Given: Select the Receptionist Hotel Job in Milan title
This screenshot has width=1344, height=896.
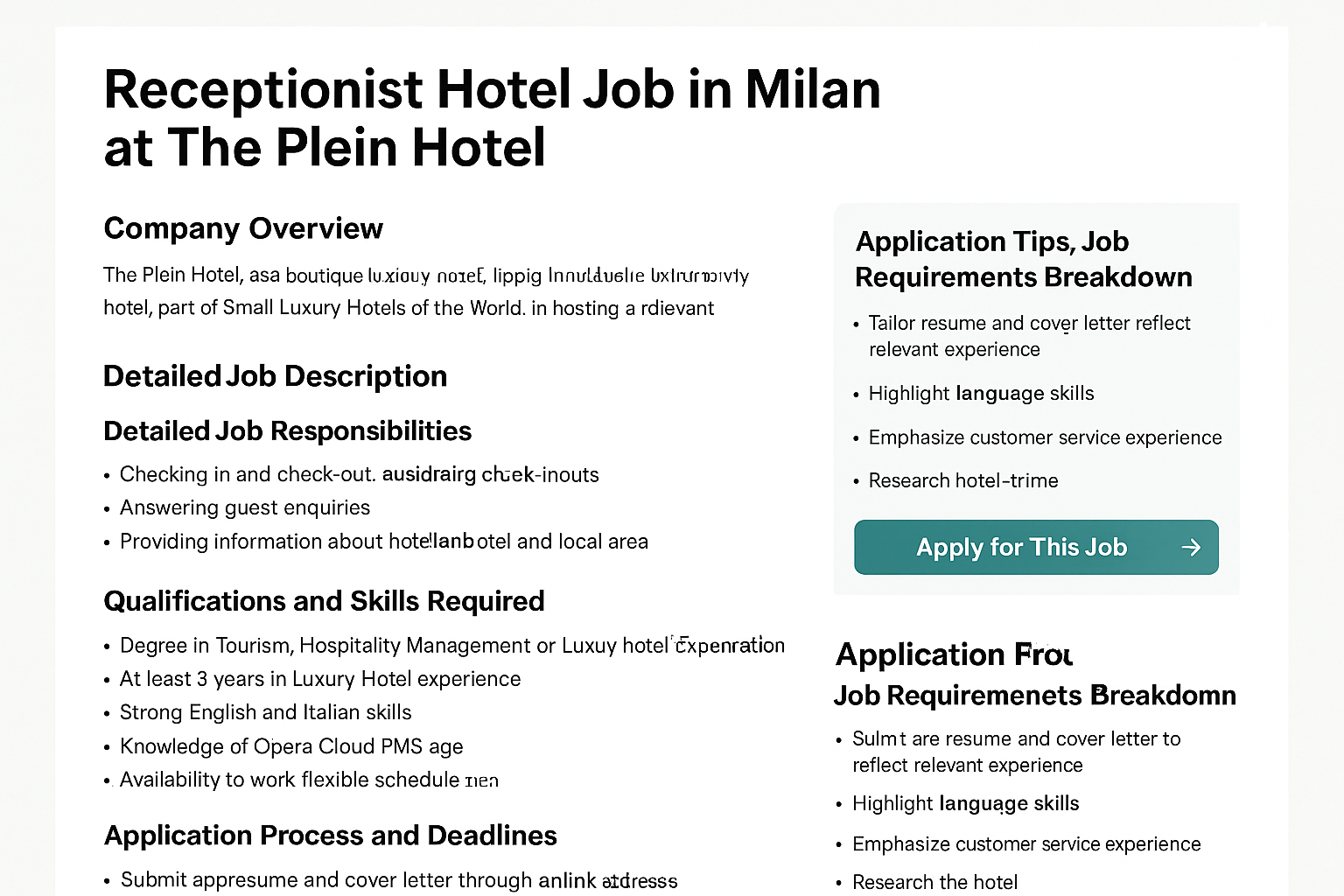Looking at the screenshot, I should point(492,118).
